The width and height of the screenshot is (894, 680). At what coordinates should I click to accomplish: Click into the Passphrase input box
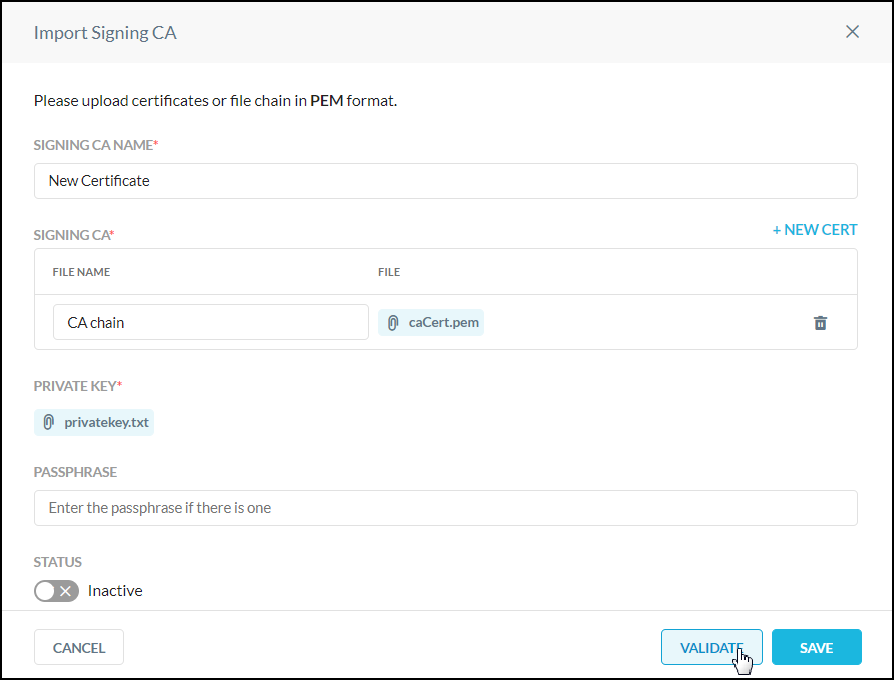pyautogui.click(x=445, y=508)
